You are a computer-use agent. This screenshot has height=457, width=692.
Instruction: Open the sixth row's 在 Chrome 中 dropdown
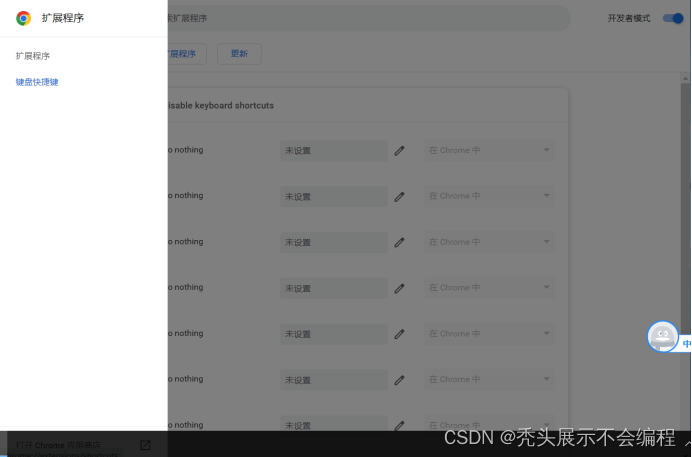[x=489, y=379]
